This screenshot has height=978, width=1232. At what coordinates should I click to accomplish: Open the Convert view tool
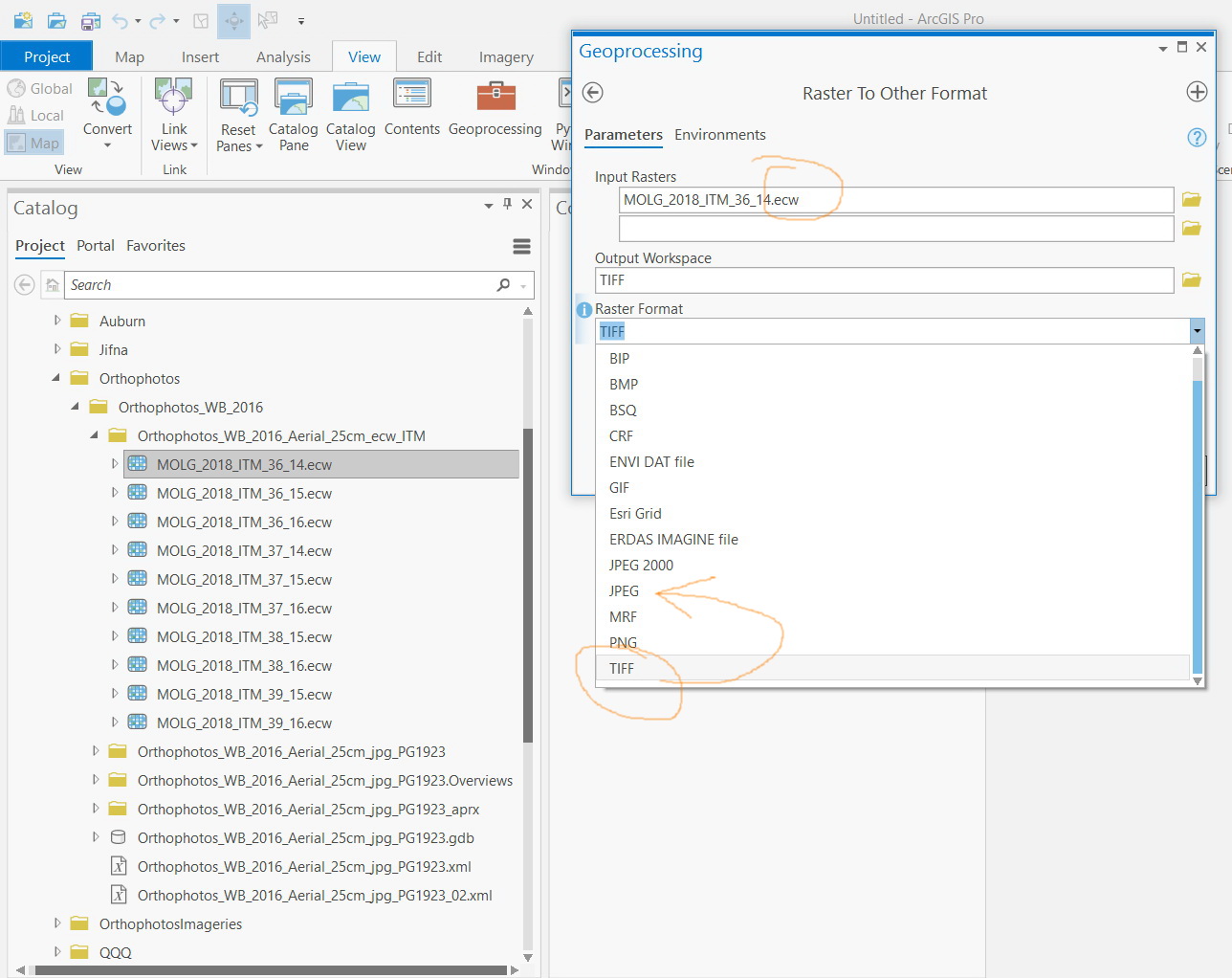107,114
